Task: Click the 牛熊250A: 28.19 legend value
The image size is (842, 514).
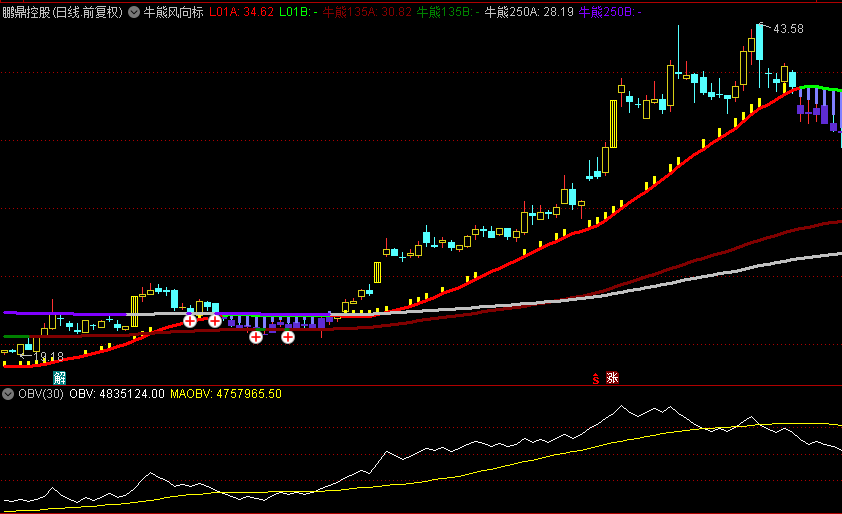Action: click(x=529, y=12)
